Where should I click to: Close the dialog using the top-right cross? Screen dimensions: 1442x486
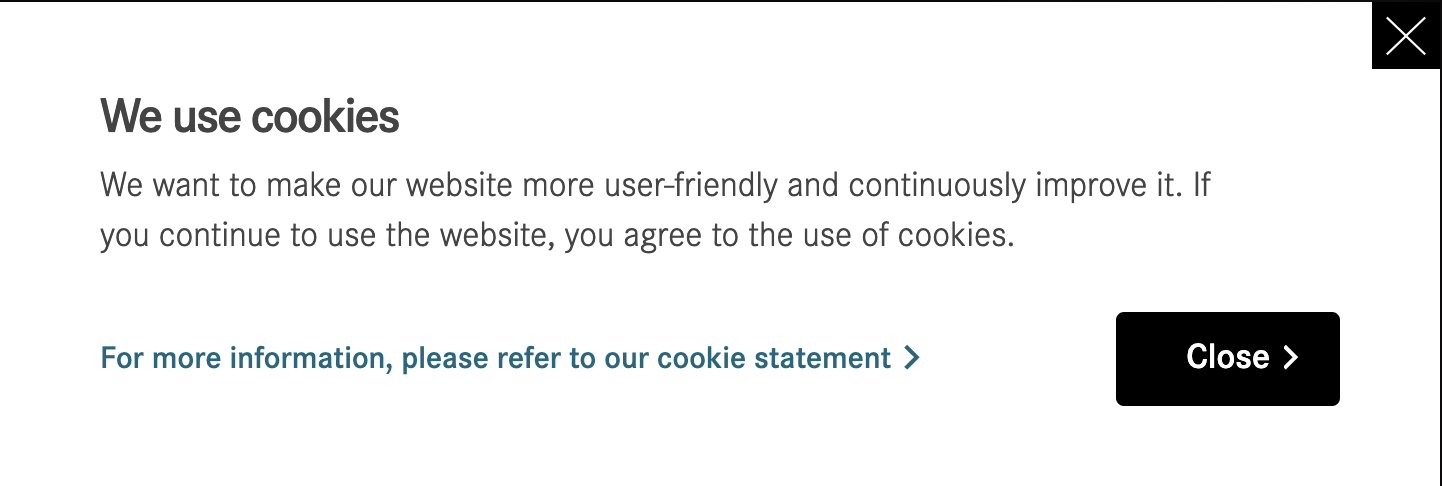pyautogui.click(x=1406, y=36)
